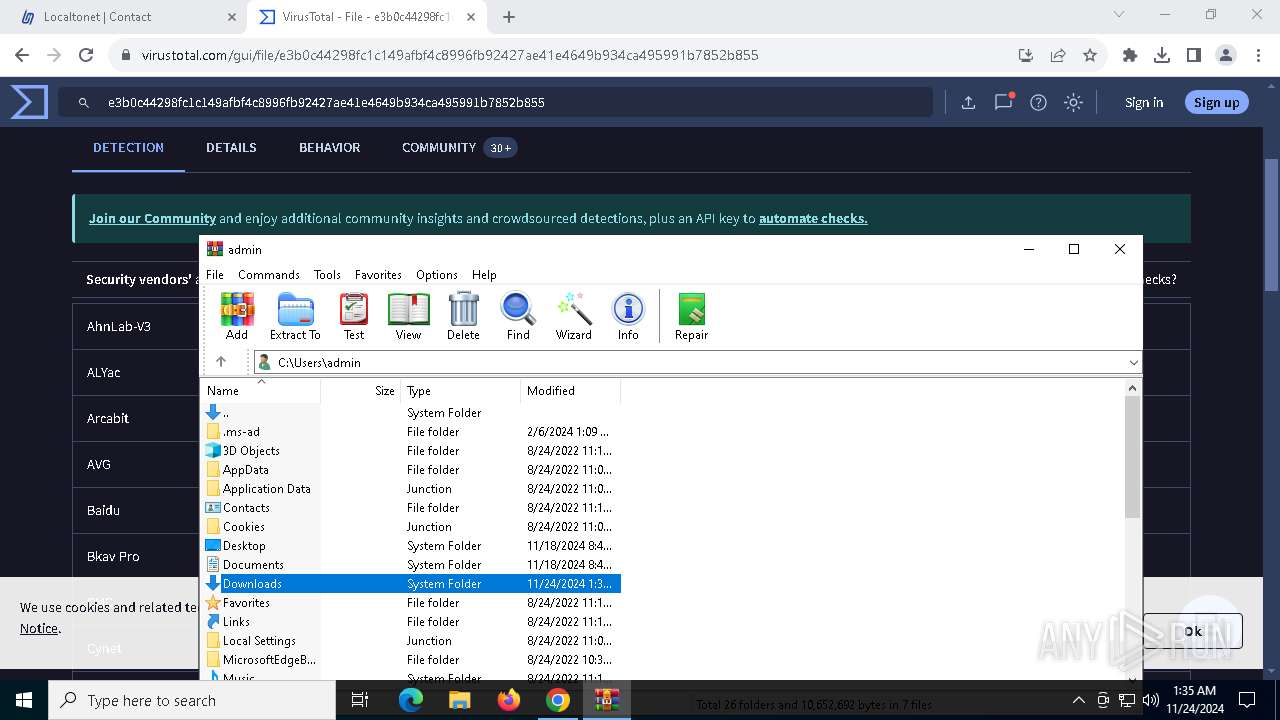1280x720 pixels.
Task: Click the VirusTotal upload file icon
Action: (x=968, y=102)
